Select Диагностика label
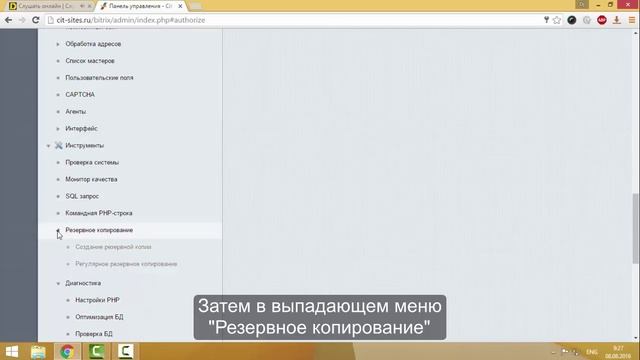Viewport: 640px width, 360px height. [x=83, y=283]
